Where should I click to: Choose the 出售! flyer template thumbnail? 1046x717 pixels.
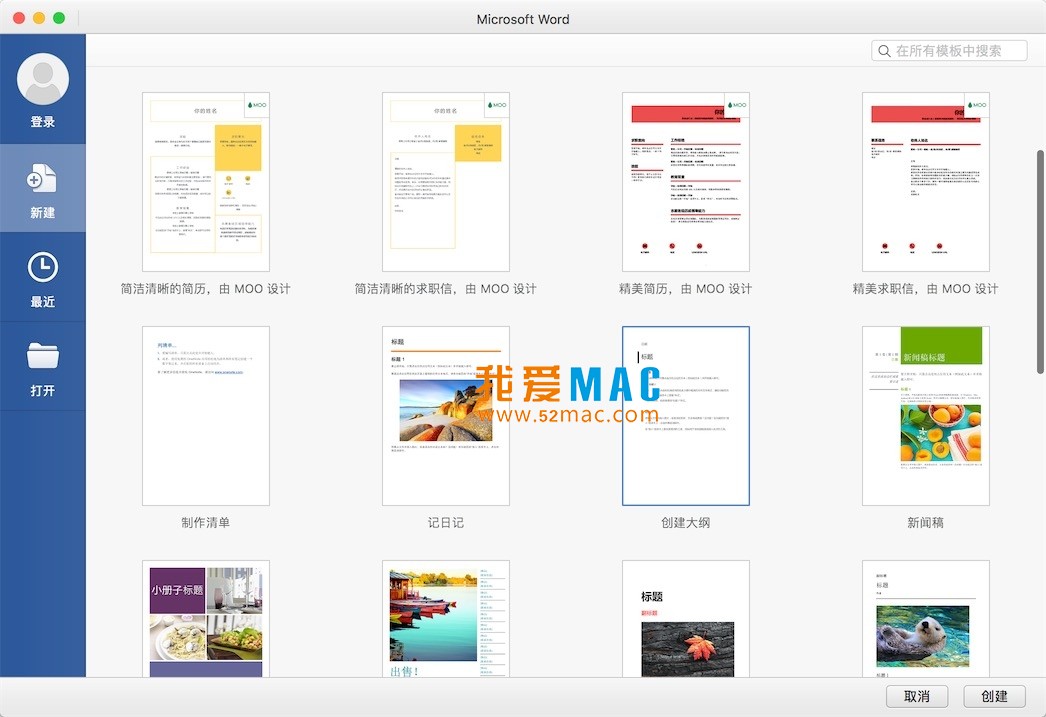[446, 619]
